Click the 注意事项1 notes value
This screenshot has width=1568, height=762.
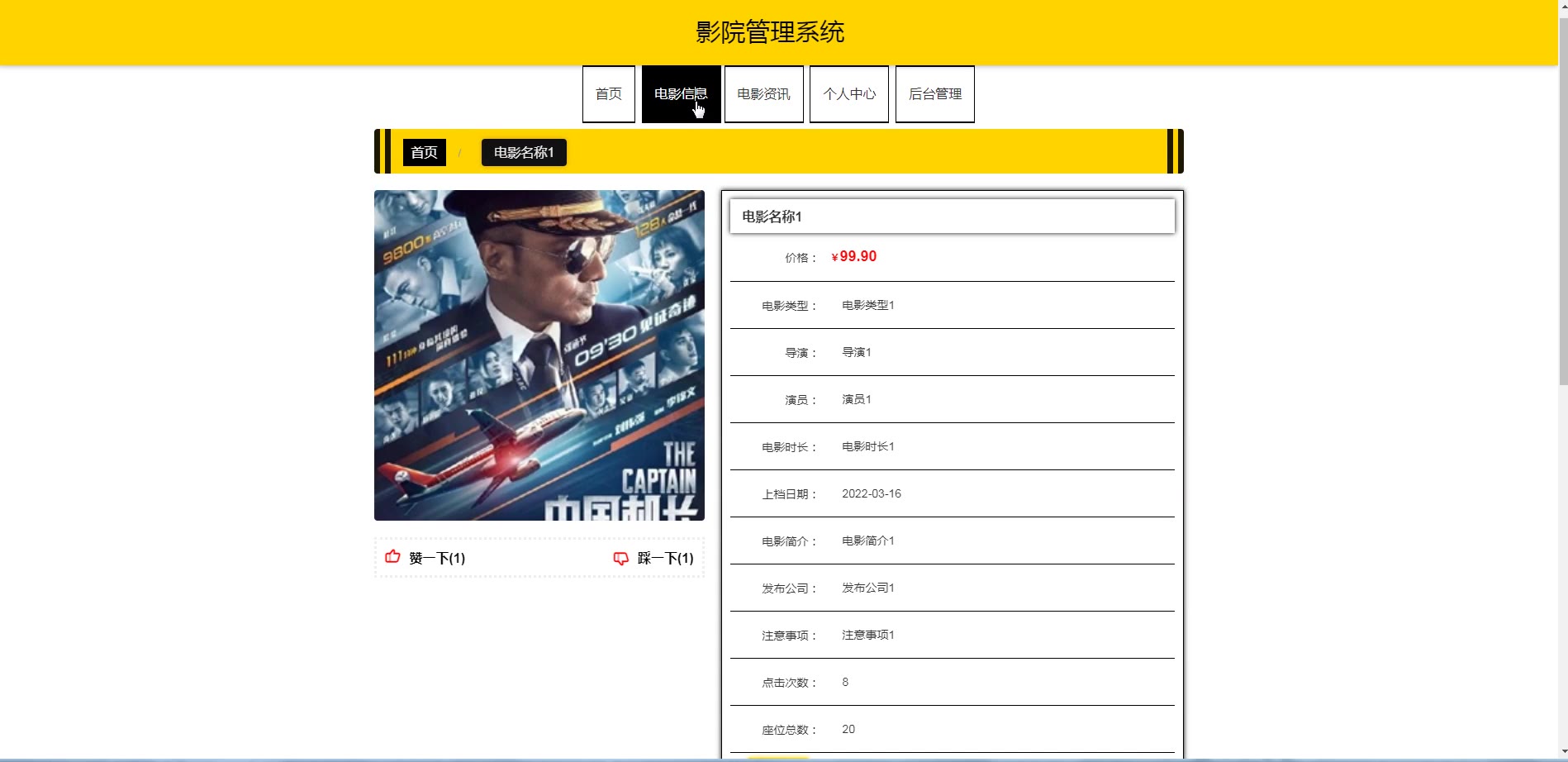click(x=868, y=635)
